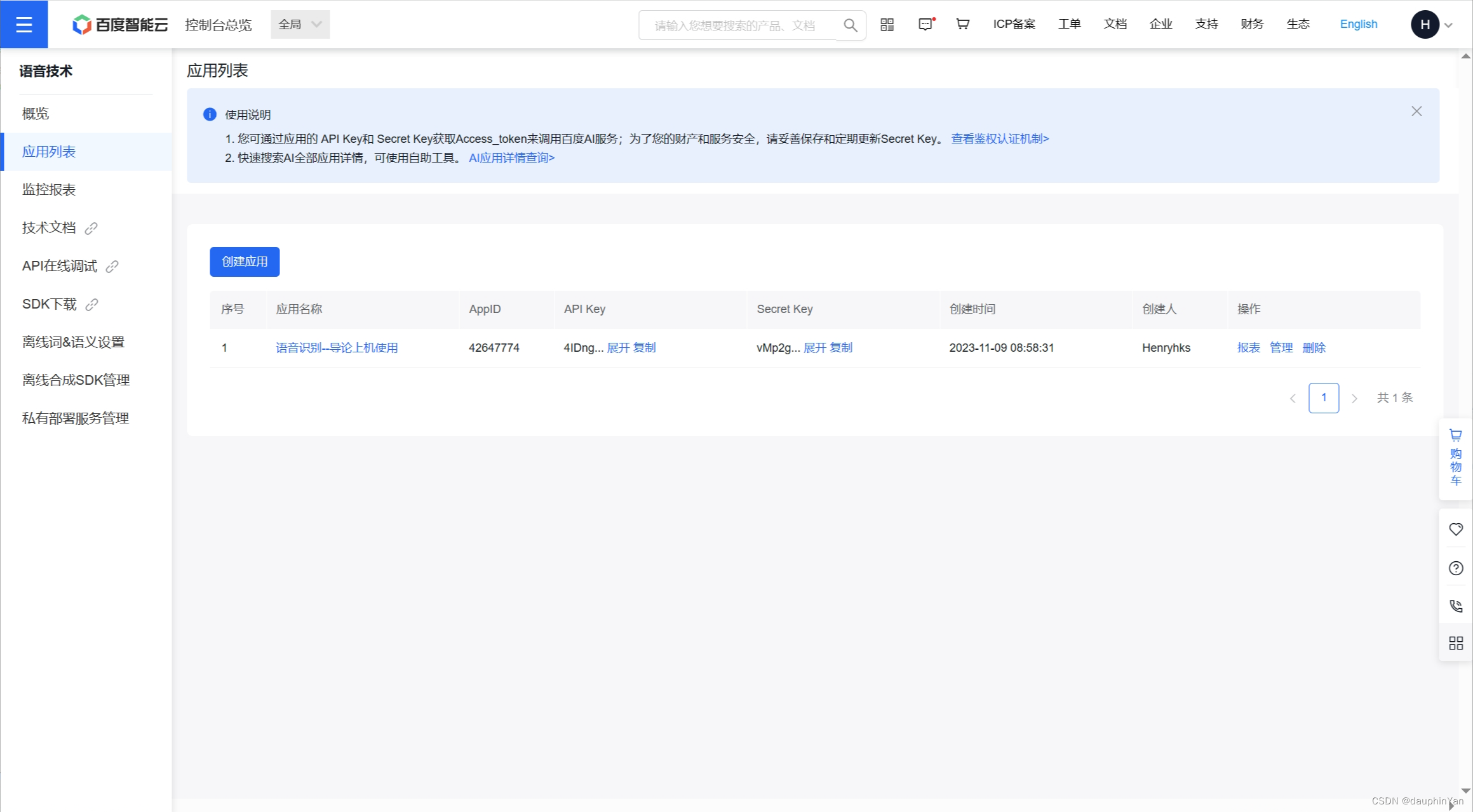
Task: Open 报表 for the application row
Action: point(1249,347)
